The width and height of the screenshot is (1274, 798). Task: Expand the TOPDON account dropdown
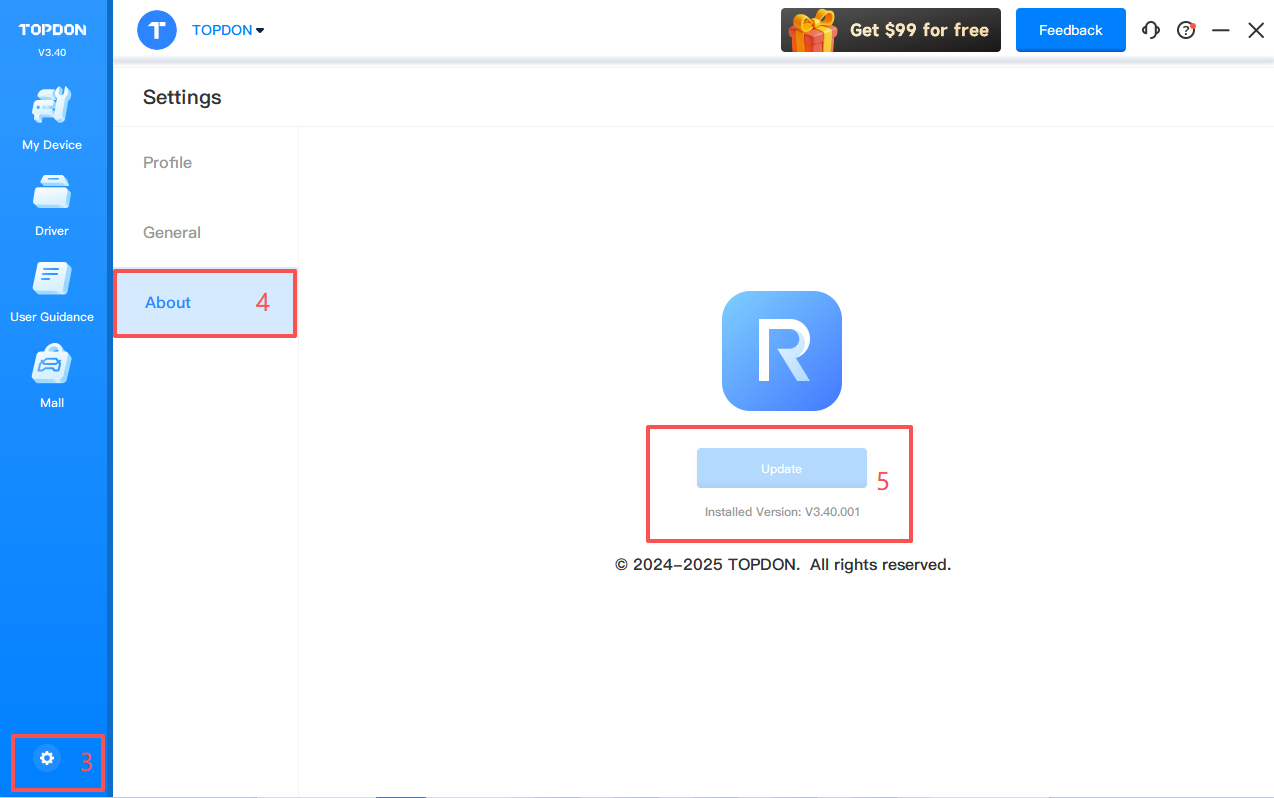tap(229, 30)
